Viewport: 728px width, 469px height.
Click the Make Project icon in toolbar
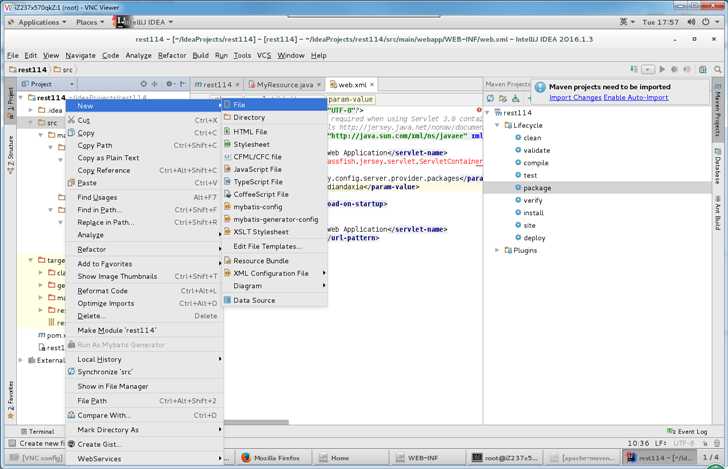click(634, 69)
